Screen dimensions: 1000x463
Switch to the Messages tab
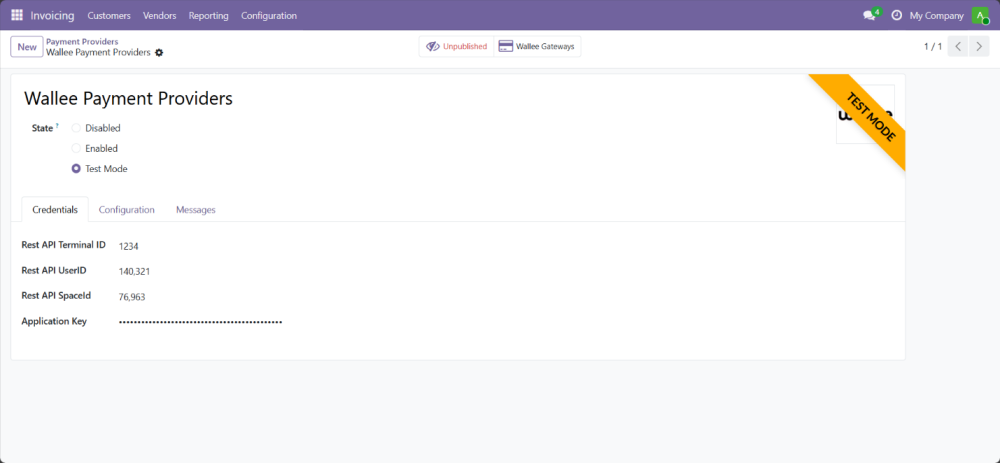pyautogui.click(x=195, y=210)
